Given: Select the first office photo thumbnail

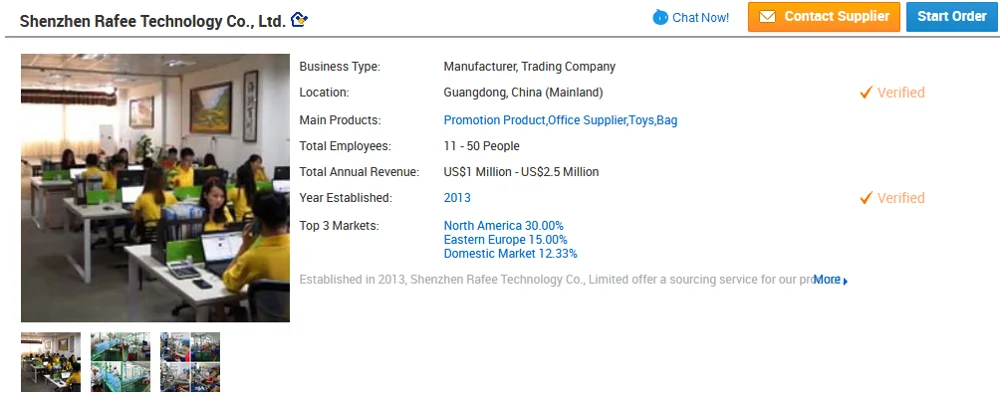Looking at the screenshot, I should [51, 362].
